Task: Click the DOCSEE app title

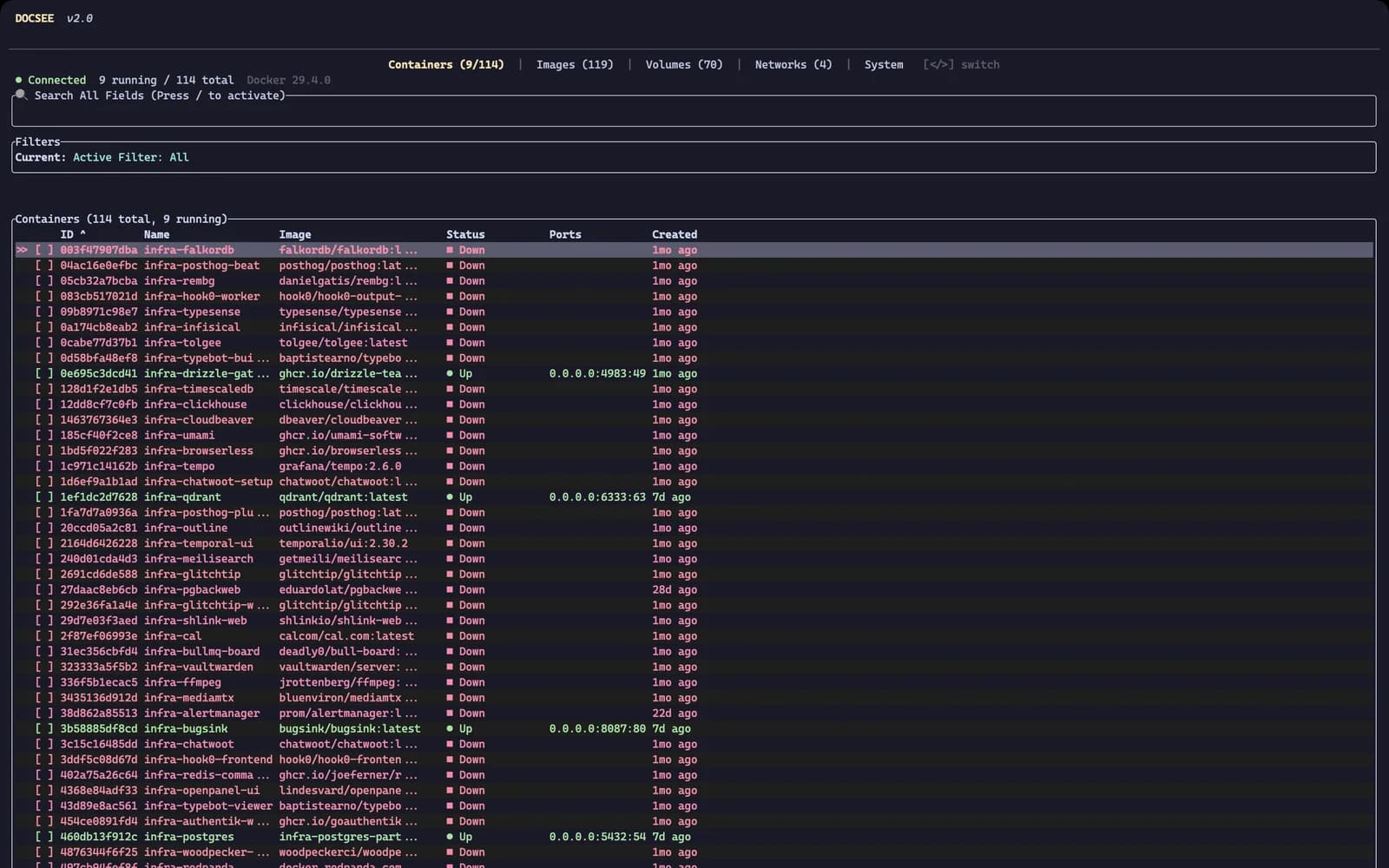Action: [35, 18]
